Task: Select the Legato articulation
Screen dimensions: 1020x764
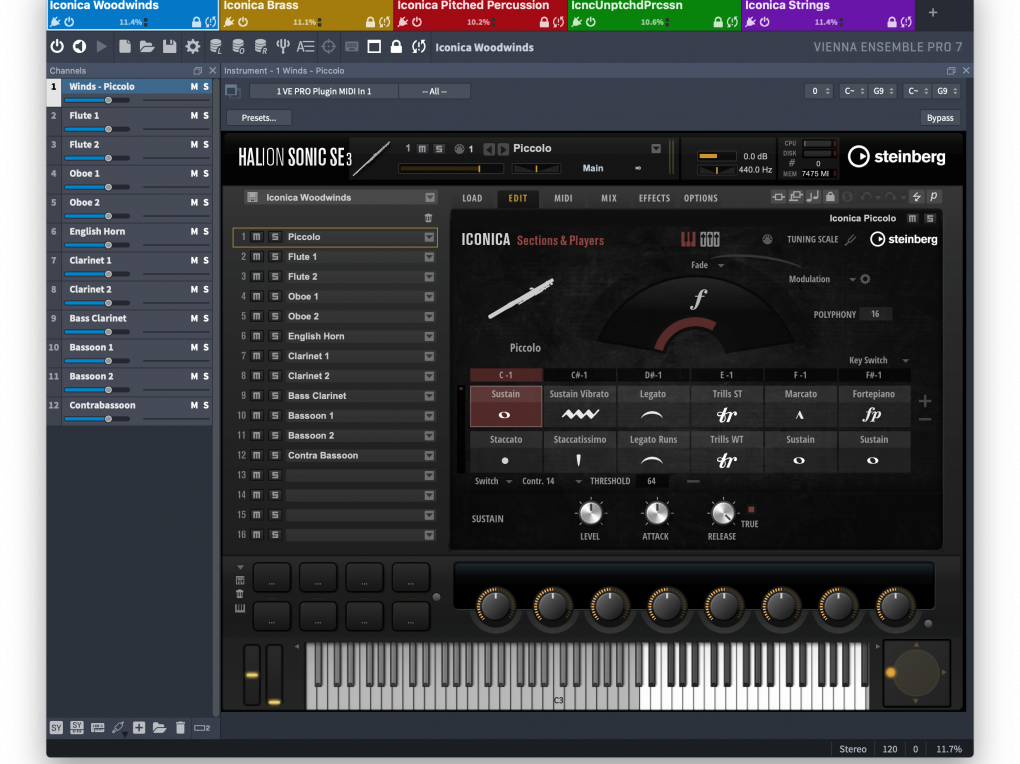Action: [652, 405]
